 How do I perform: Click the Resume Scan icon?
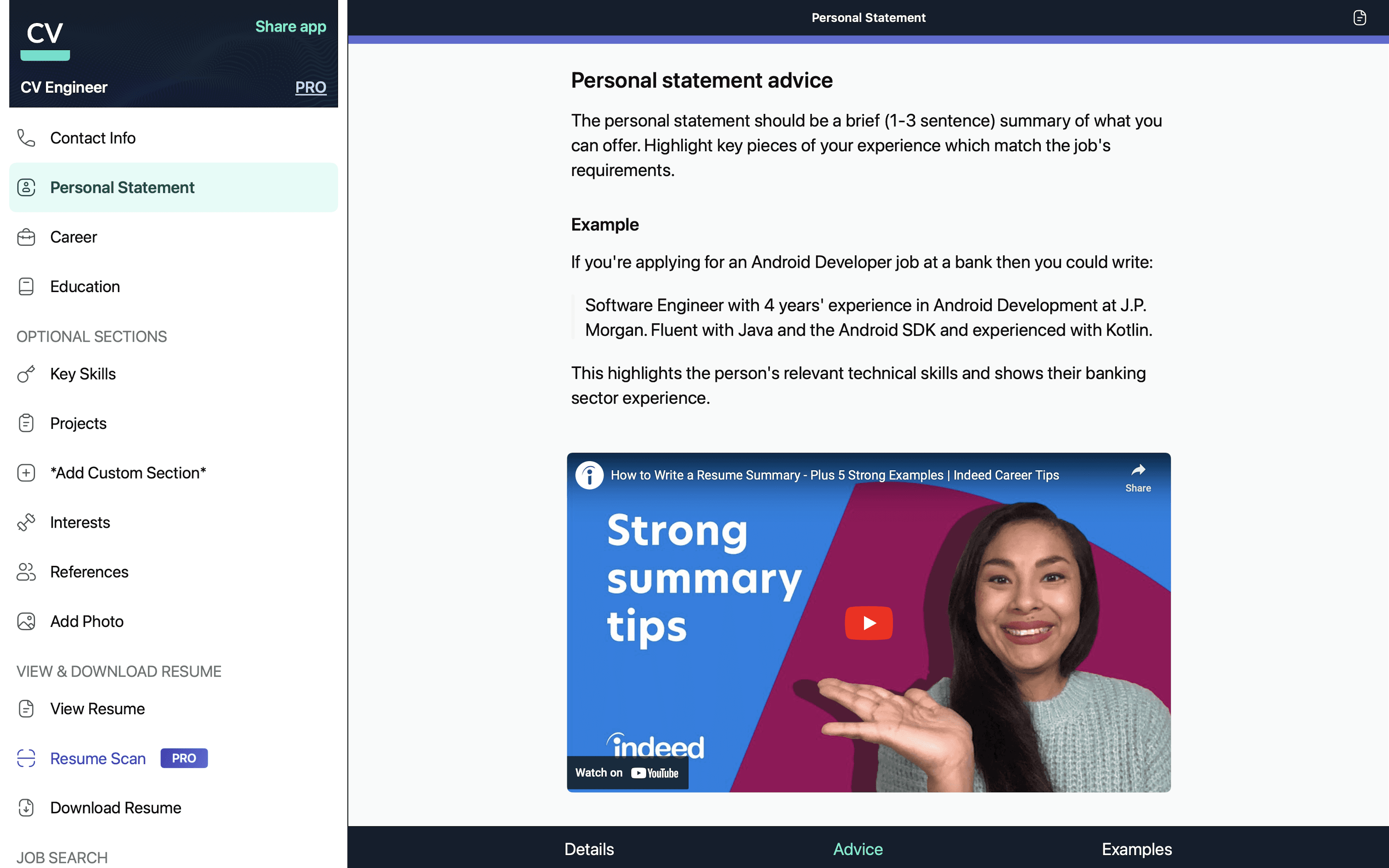click(27, 757)
